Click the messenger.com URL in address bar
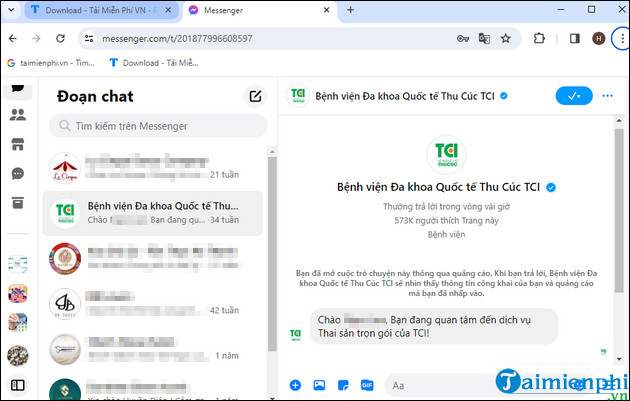This screenshot has width=630, height=401. click(177, 39)
